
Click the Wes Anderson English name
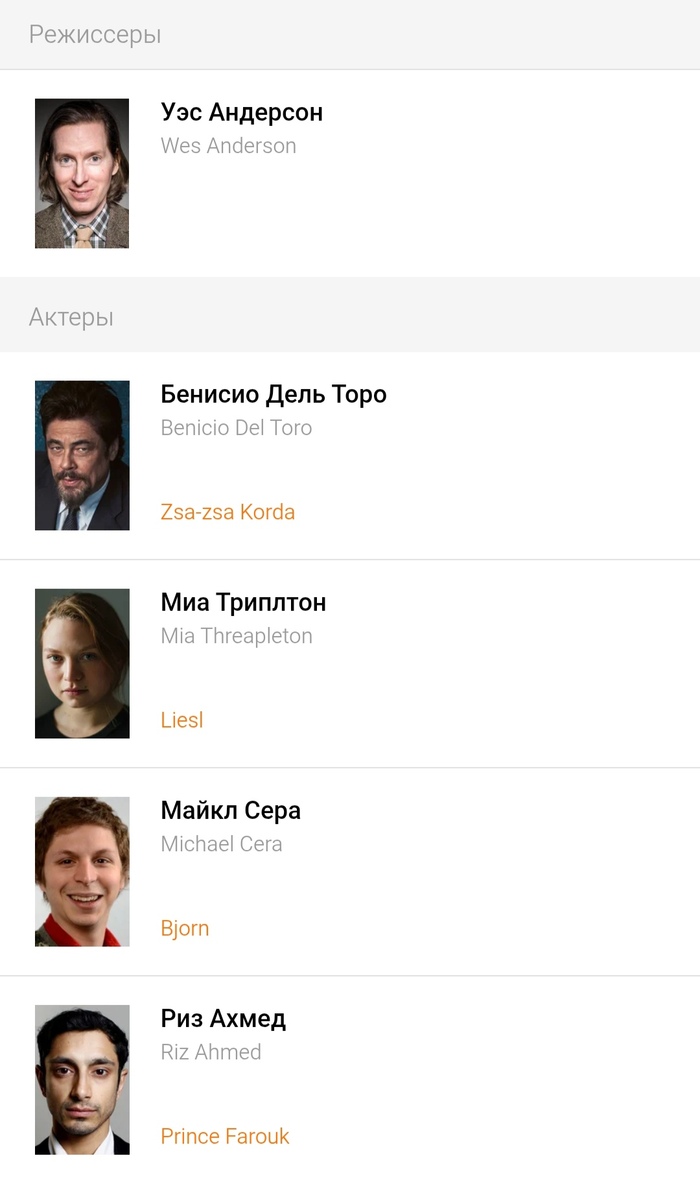228,146
